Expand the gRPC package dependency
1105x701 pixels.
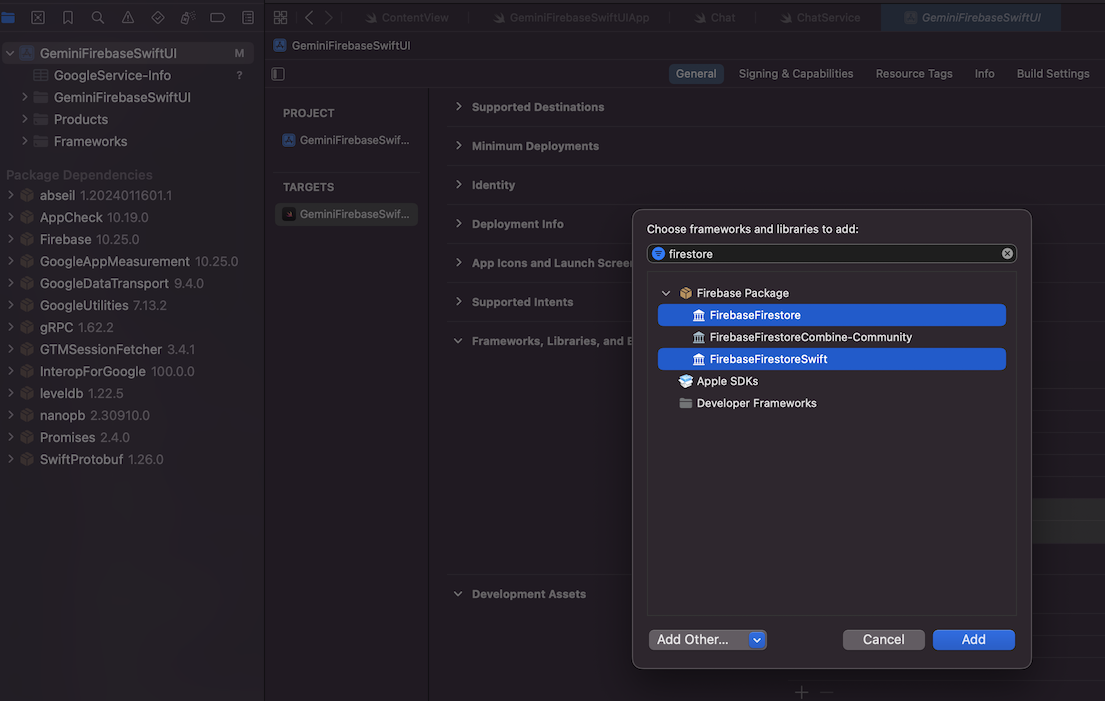pyautogui.click(x=11, y=327)
